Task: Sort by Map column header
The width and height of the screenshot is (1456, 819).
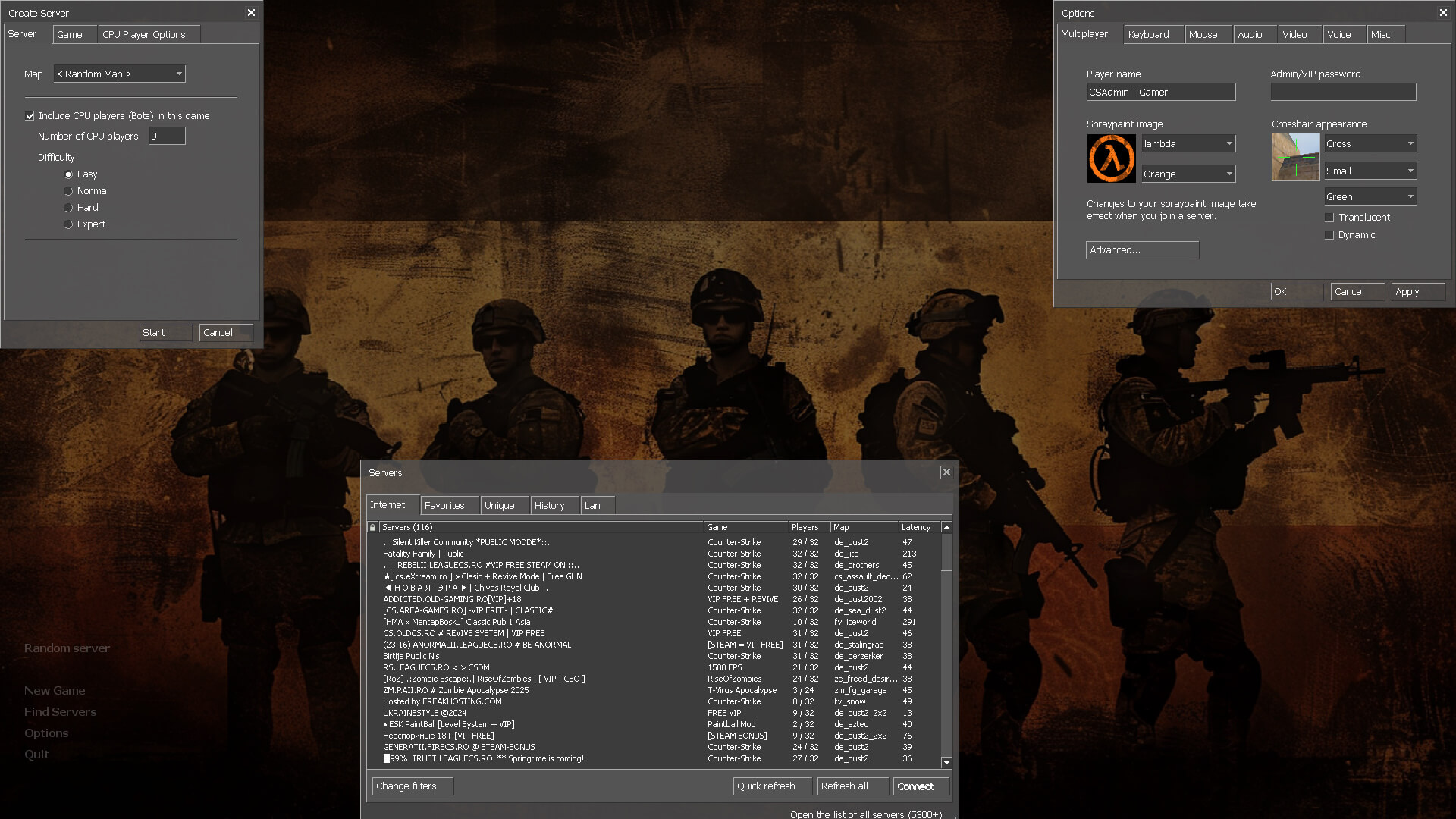Action: (864, 527)
